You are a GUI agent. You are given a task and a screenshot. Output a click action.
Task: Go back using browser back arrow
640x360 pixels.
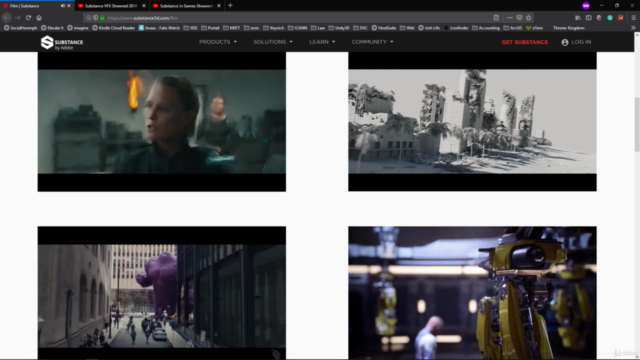(x=7, y=18)
